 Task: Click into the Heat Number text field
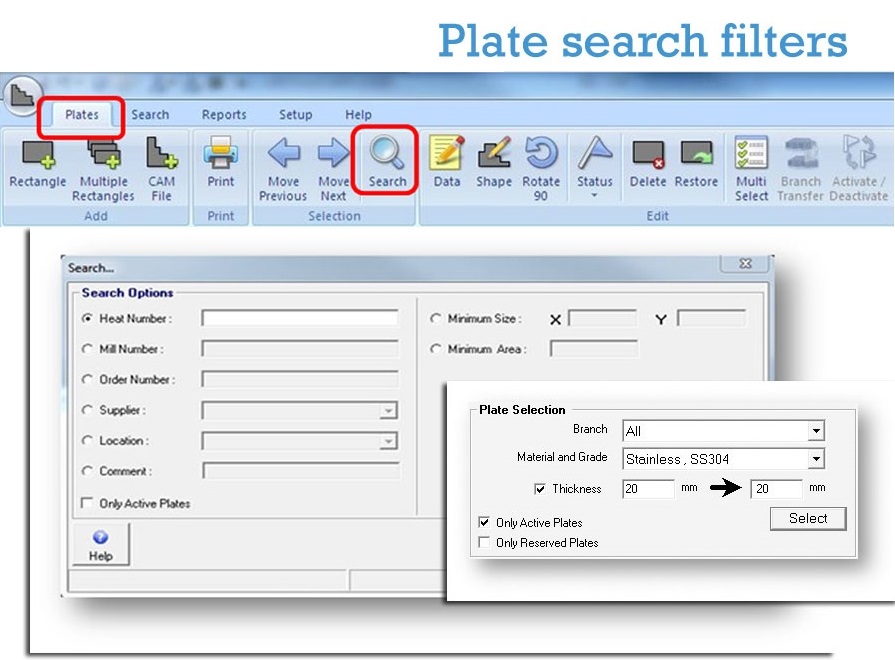[300, 318]
